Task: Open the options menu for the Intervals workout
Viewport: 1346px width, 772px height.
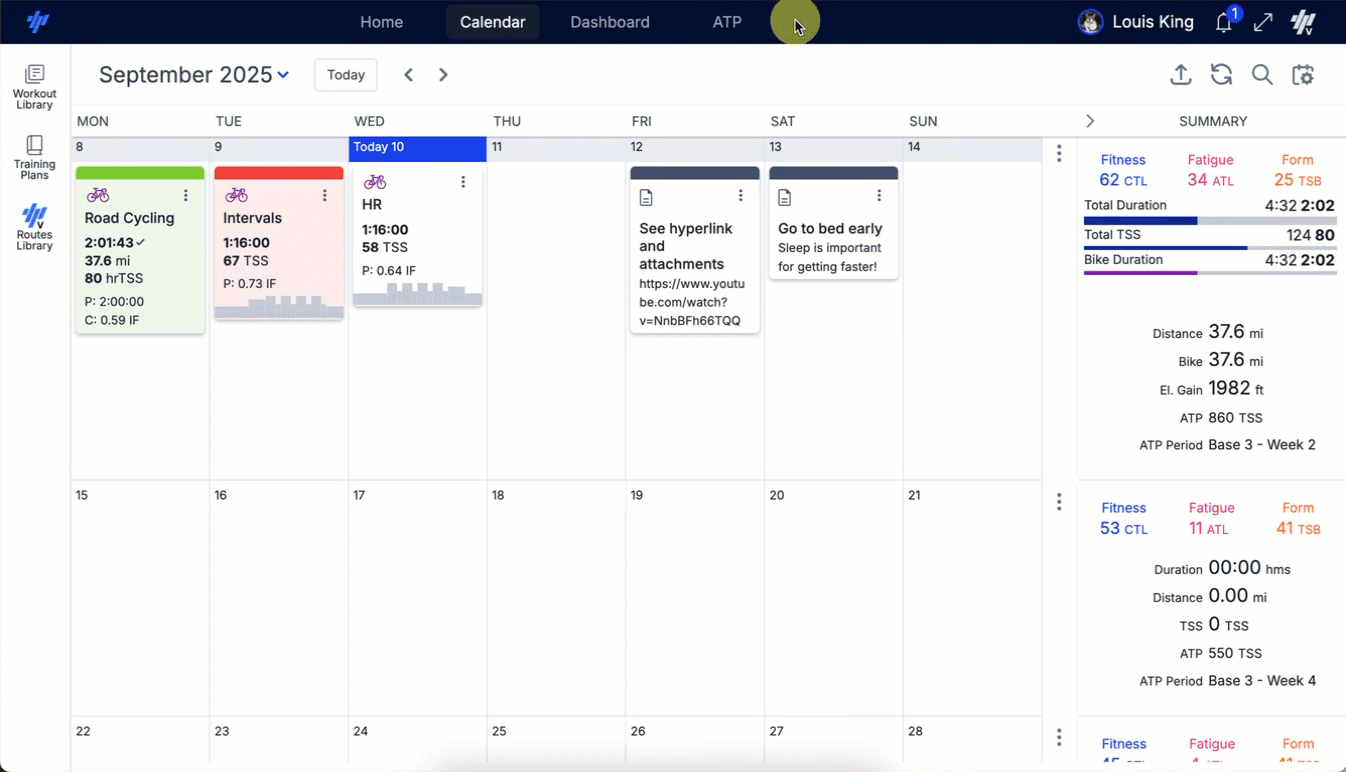Action: (324, 195)
